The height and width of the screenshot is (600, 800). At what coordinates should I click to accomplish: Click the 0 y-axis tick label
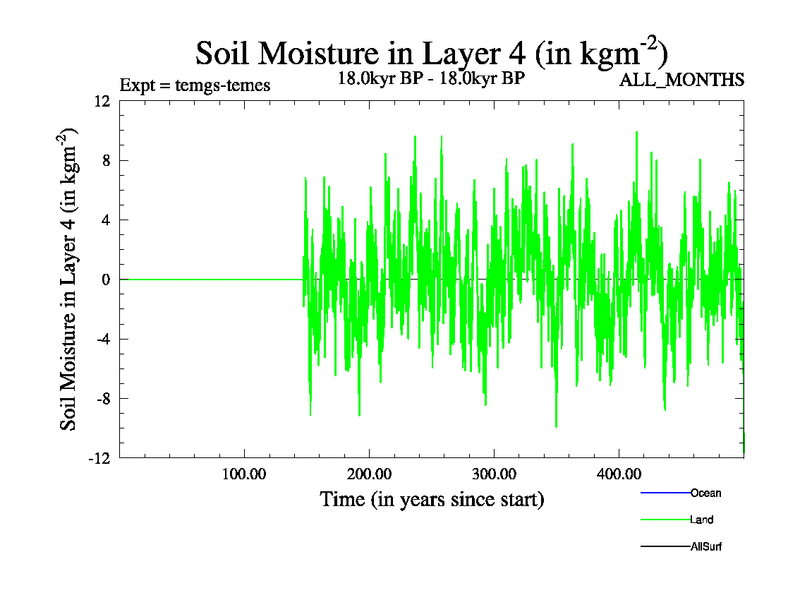tap(105, 280)
